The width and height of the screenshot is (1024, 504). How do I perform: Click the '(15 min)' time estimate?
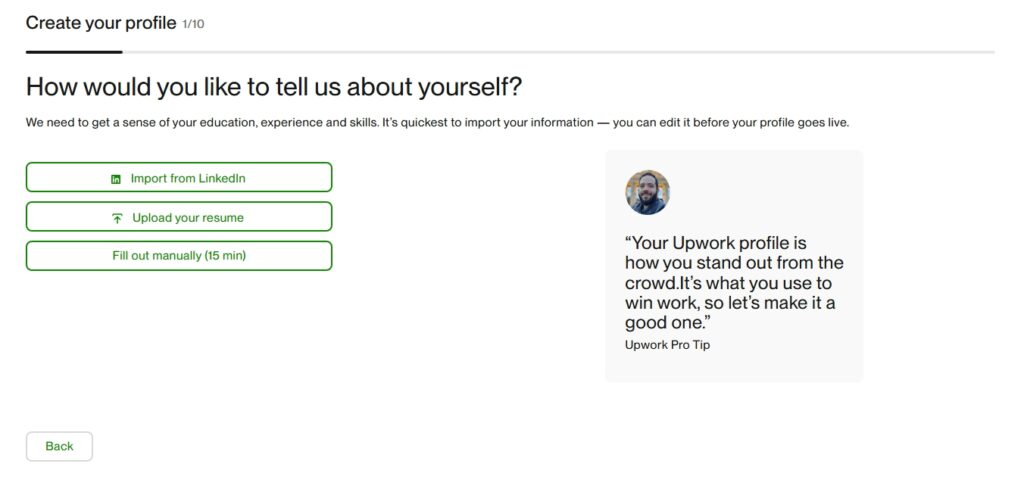225,256
